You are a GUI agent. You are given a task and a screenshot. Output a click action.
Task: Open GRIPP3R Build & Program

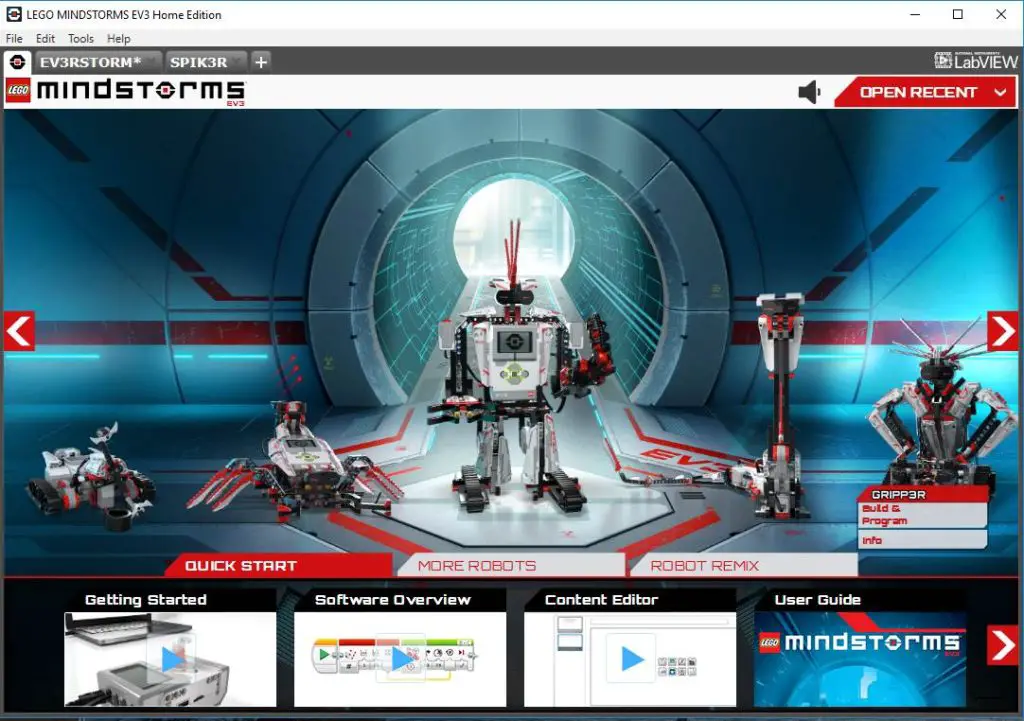(x=922, y=515)
